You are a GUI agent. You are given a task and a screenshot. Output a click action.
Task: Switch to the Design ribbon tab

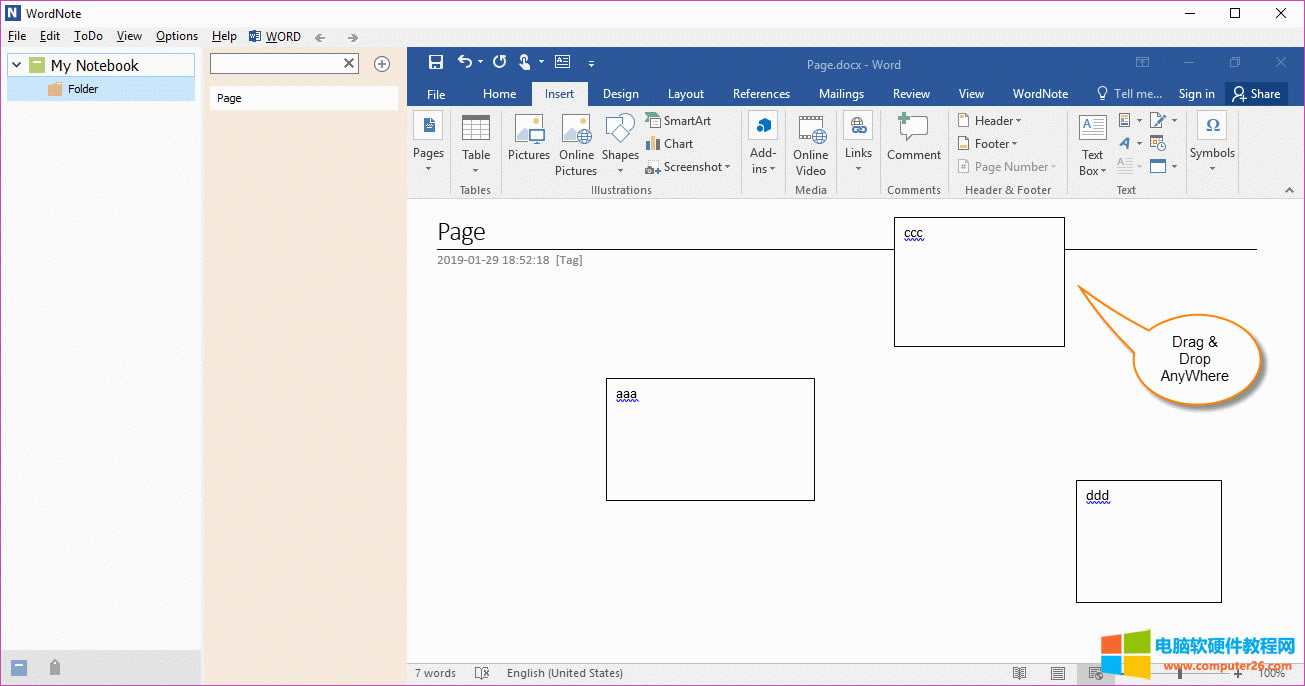point(620,93)
